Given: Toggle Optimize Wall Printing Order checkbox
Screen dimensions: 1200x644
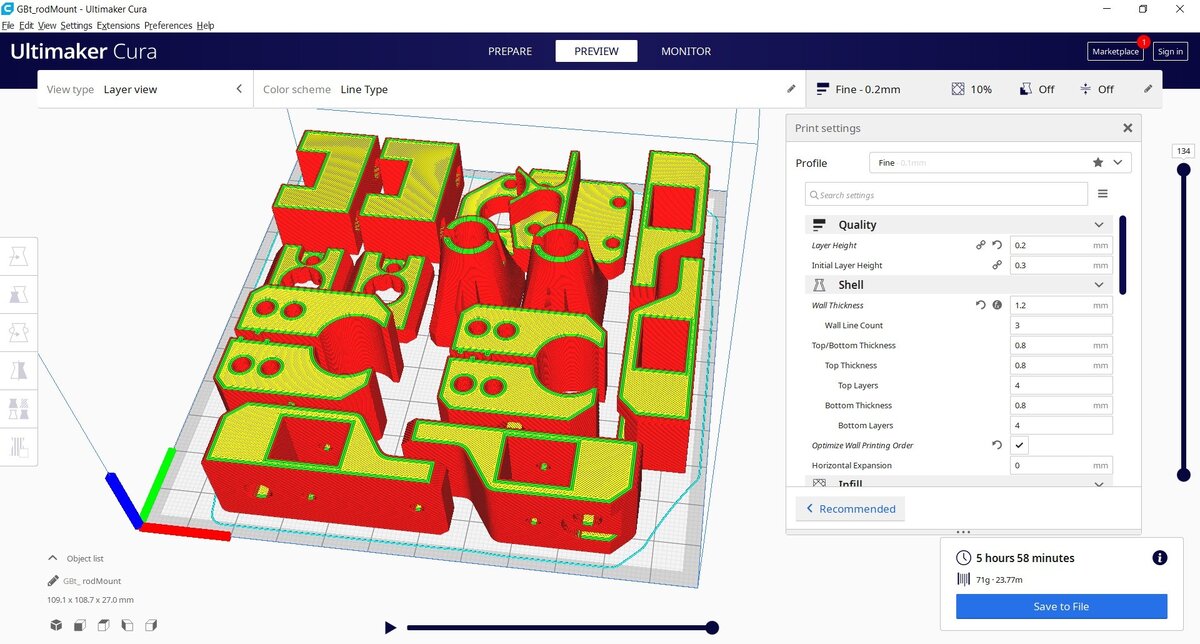Looking at the screenshot, I should click(1019, 445).
